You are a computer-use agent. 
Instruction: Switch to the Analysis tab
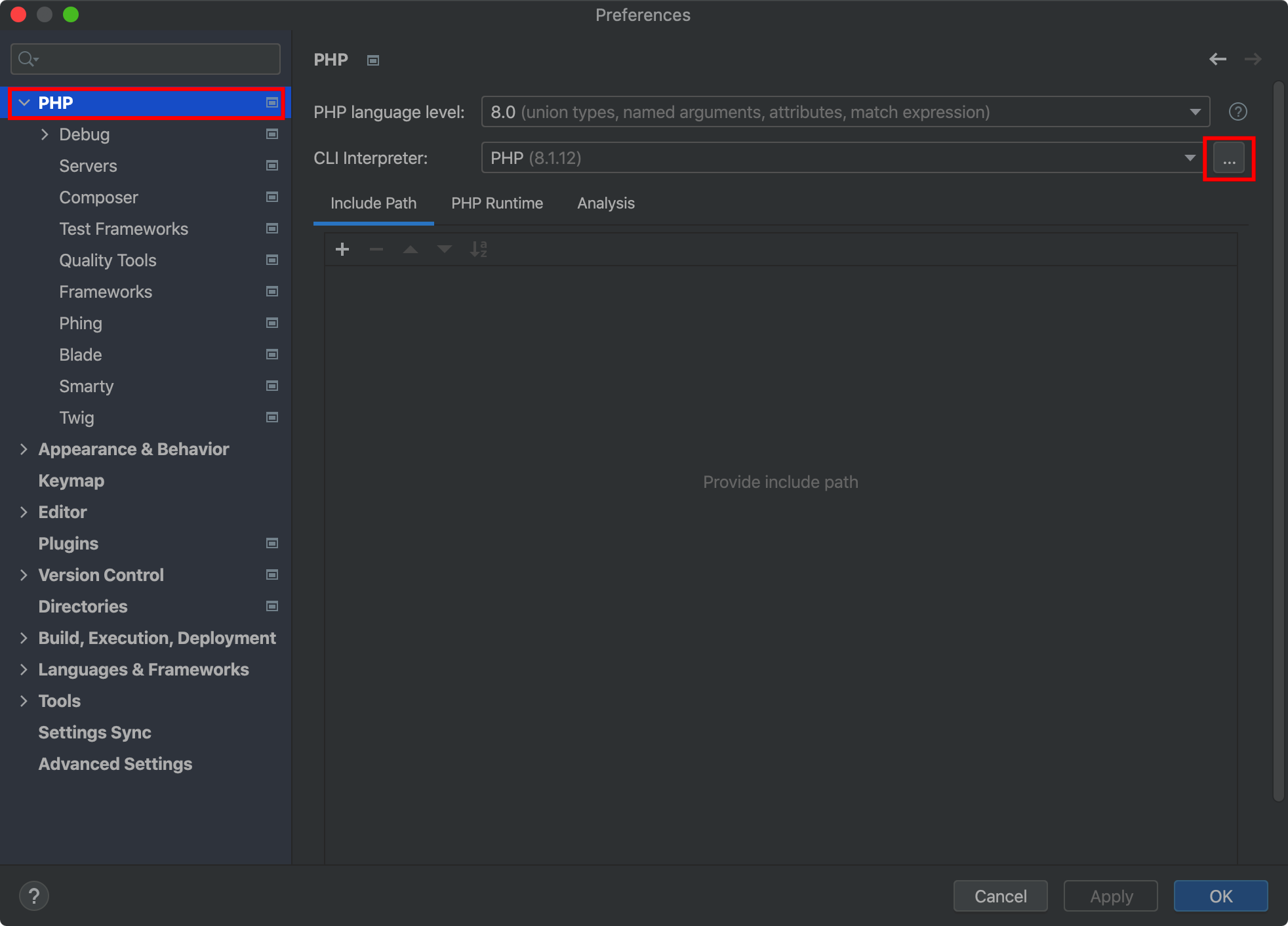(605, 203)
